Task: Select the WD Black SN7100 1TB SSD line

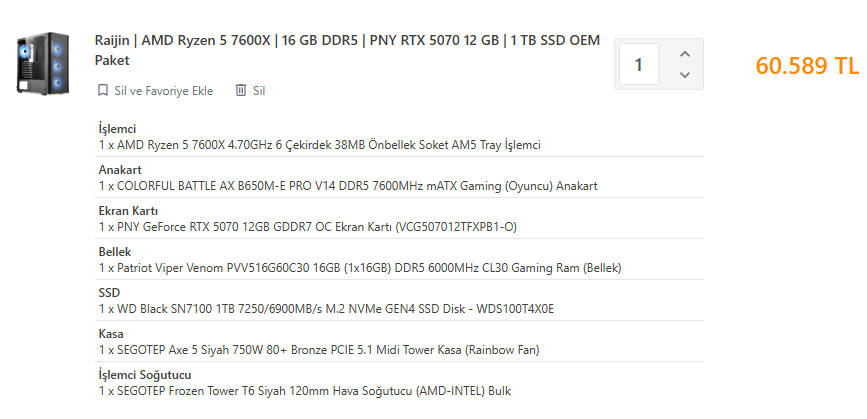Action: point(325,309)
